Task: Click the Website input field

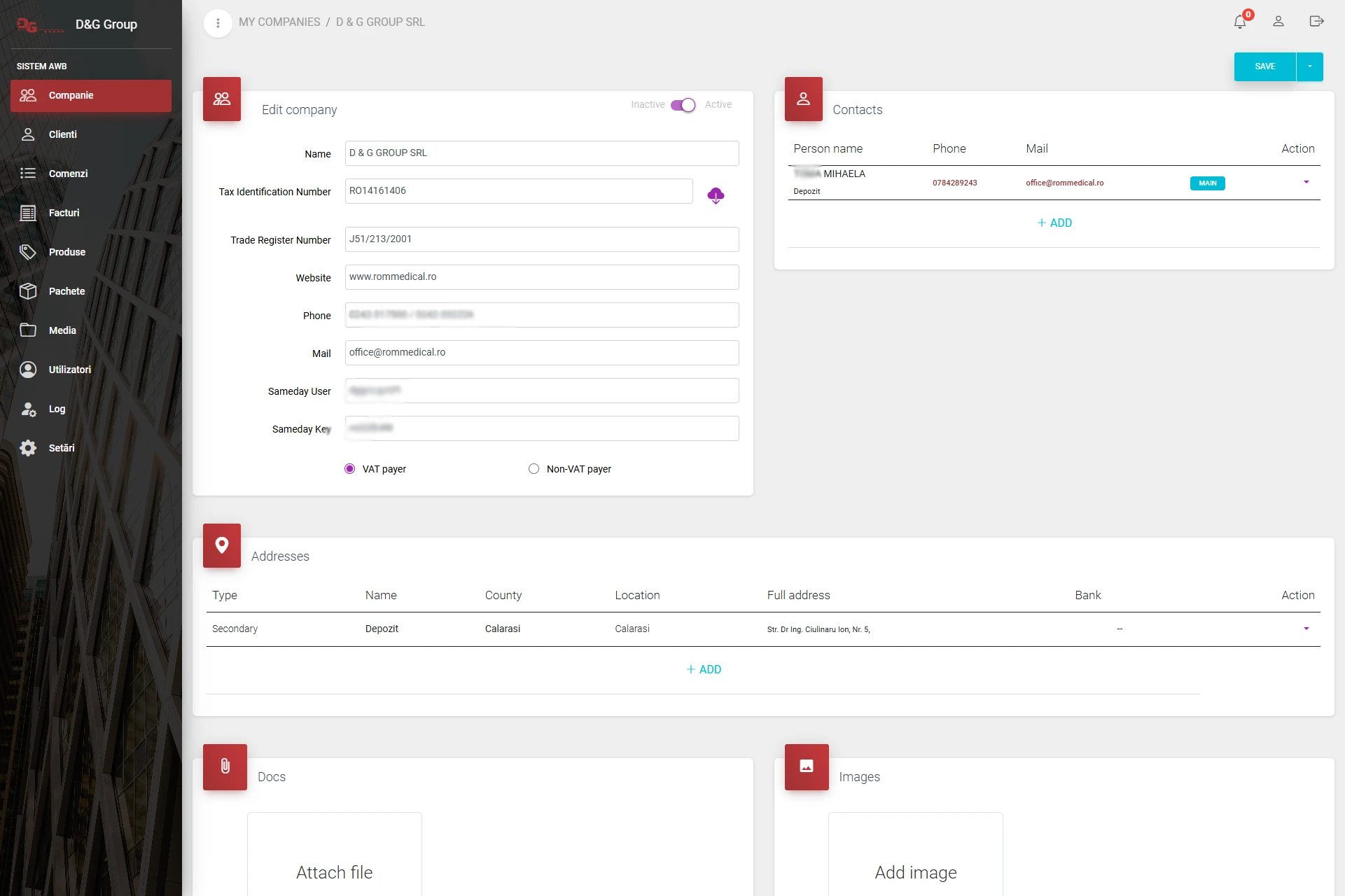Action: 541,277
